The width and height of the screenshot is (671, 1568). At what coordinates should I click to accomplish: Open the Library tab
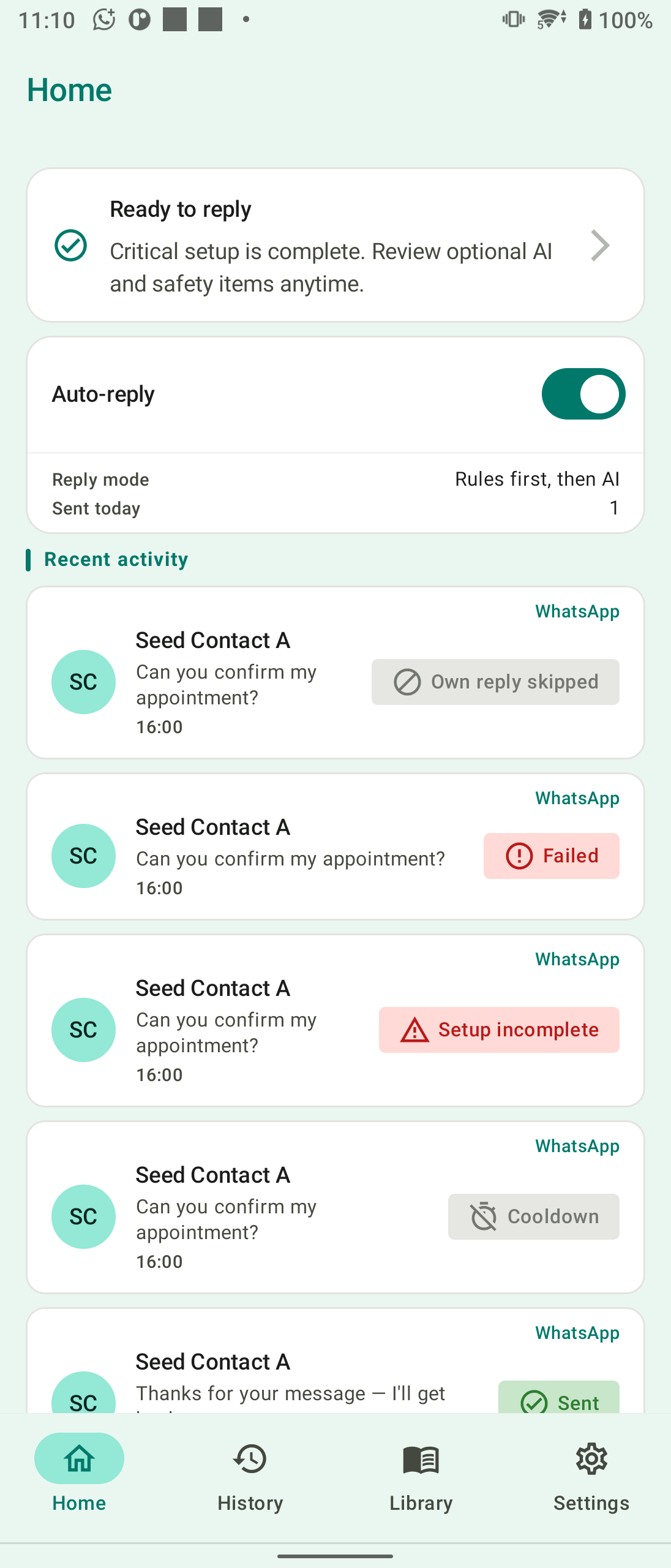click(421, 1477)
